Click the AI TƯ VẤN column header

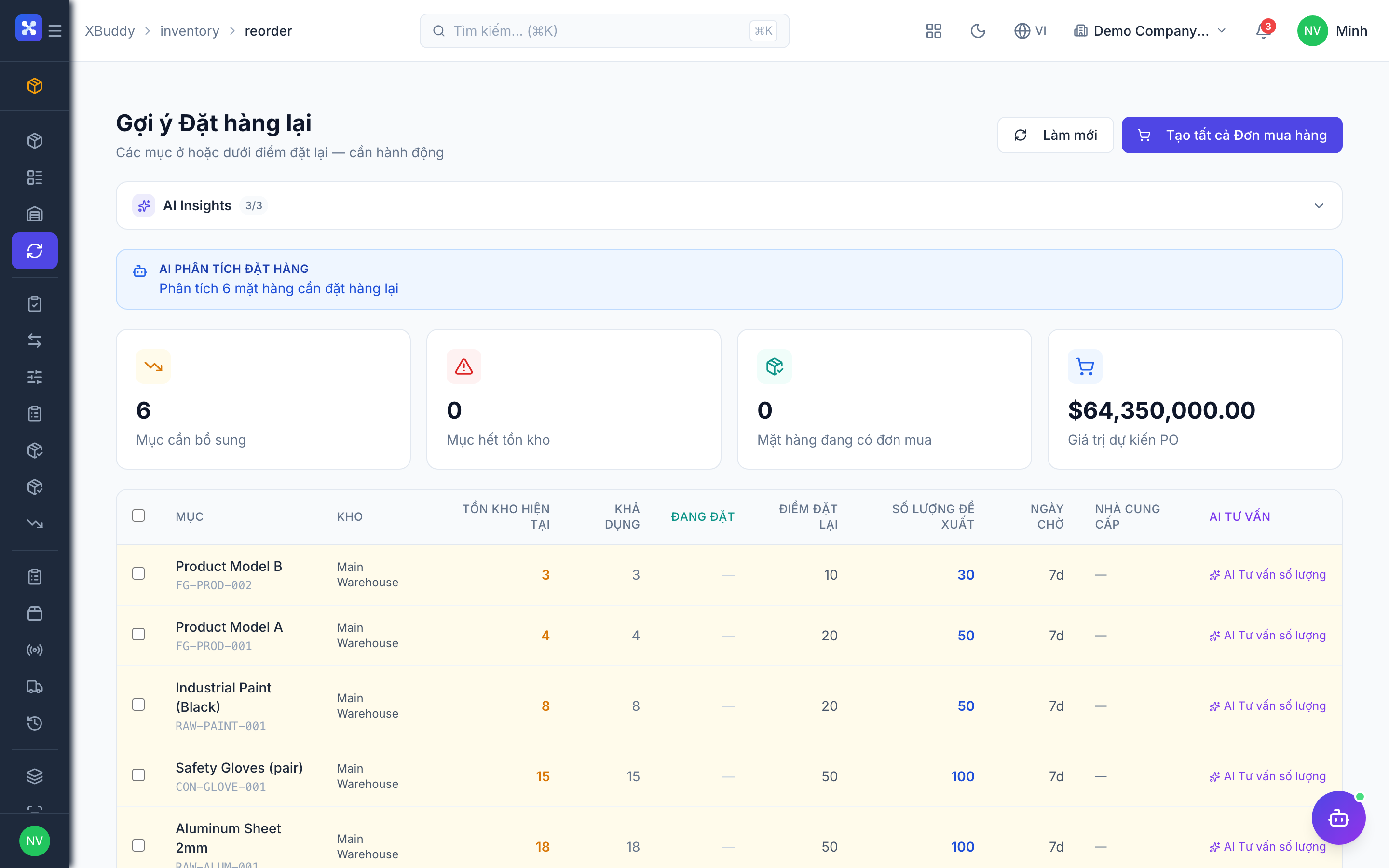pyautogui.click(x=1240, y=516)
